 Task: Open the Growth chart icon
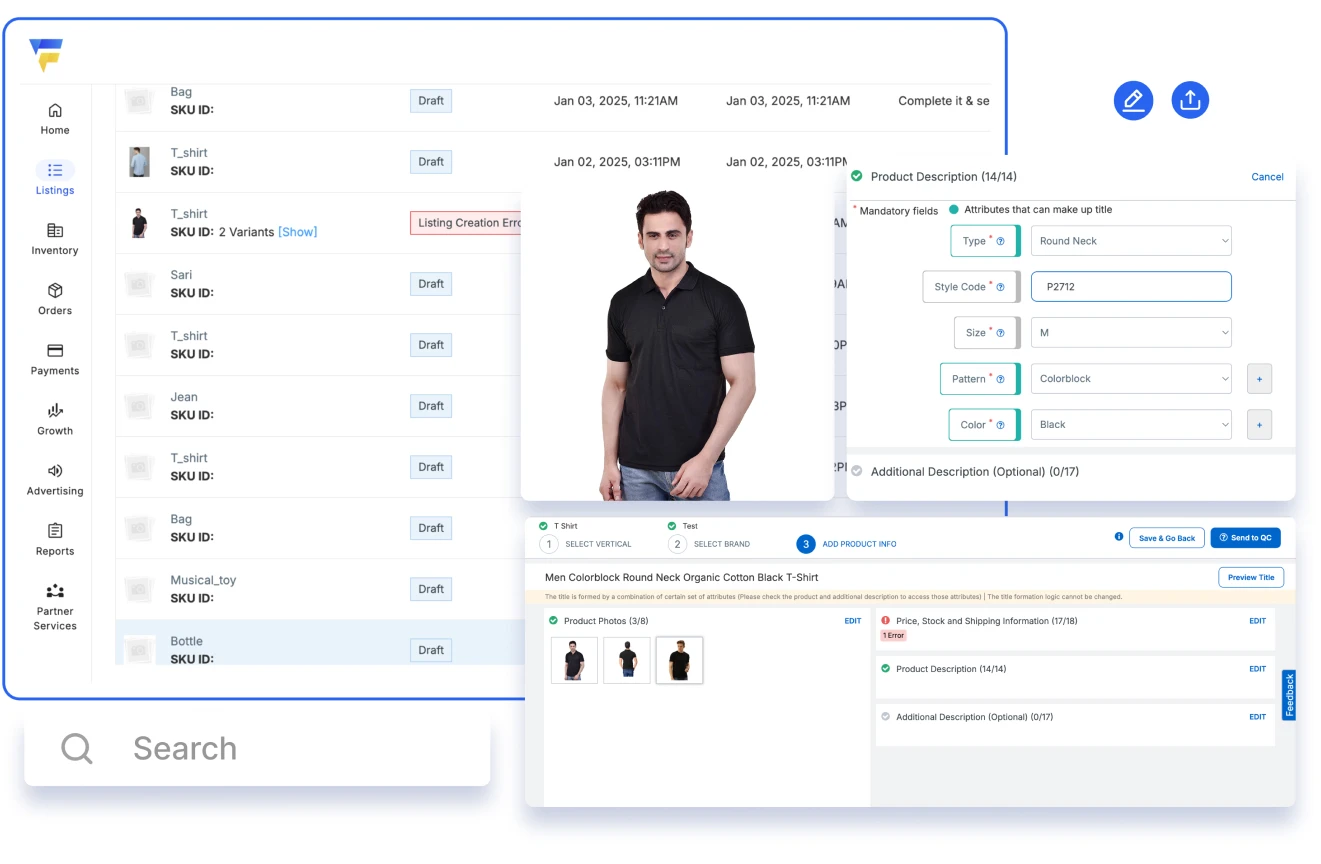tap(55, 411)
